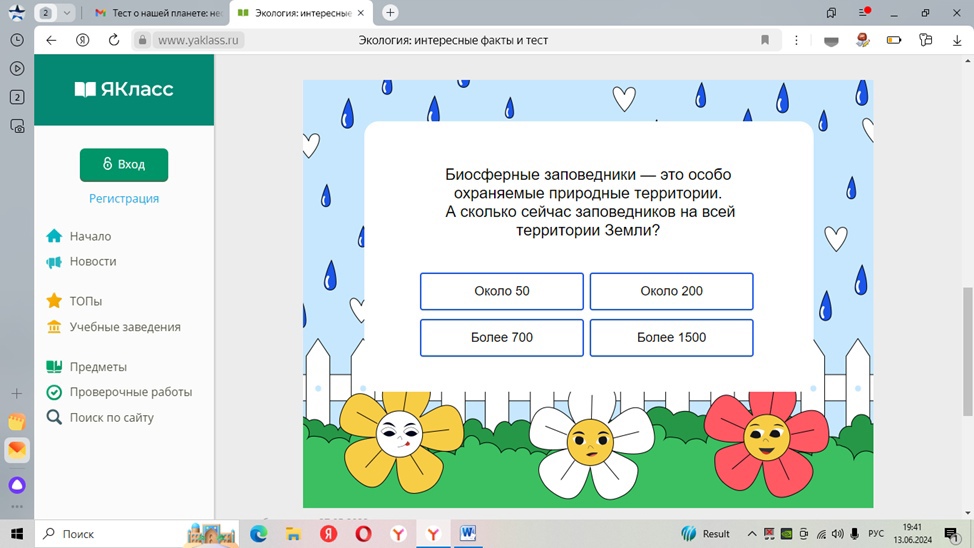Open the Регистрация link

click(124, 199)
